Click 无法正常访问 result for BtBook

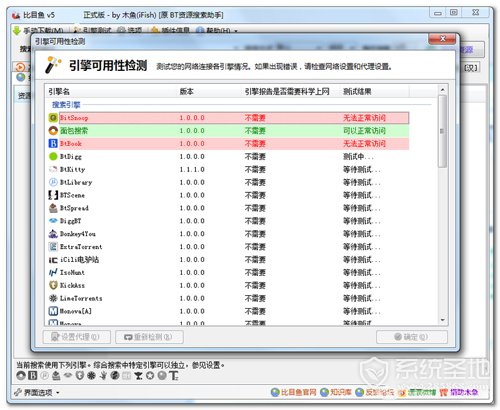point(364,143)
